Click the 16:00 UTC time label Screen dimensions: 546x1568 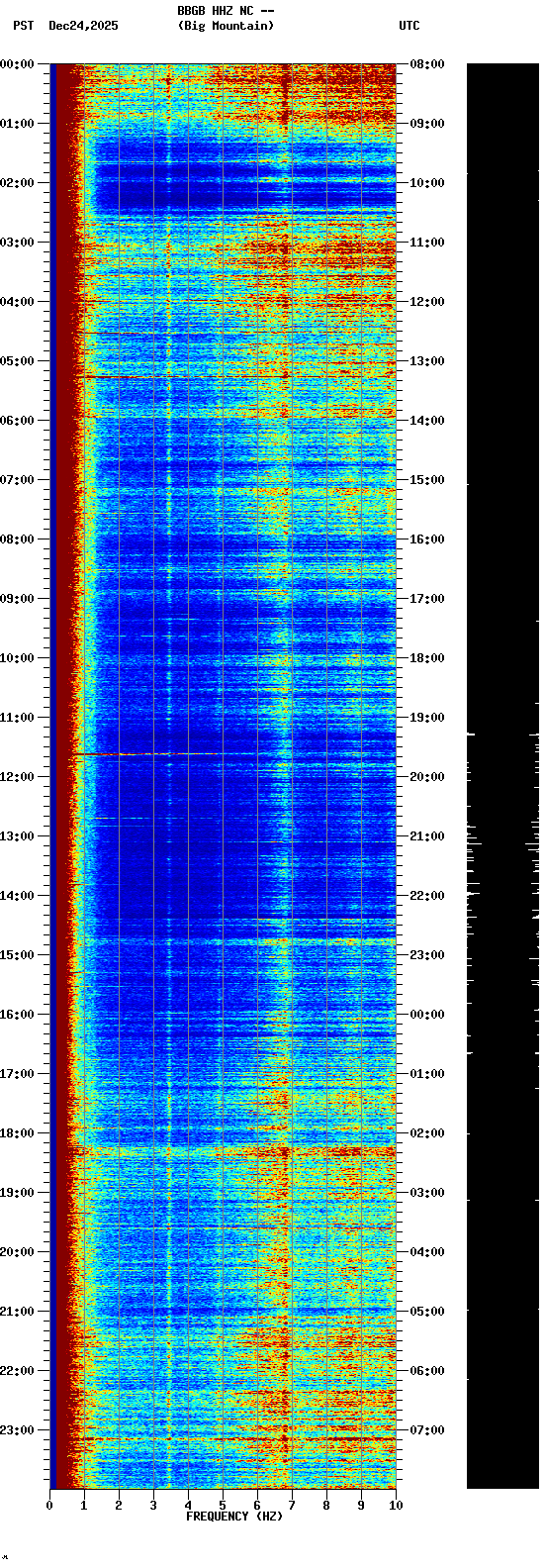coord(427,539)
